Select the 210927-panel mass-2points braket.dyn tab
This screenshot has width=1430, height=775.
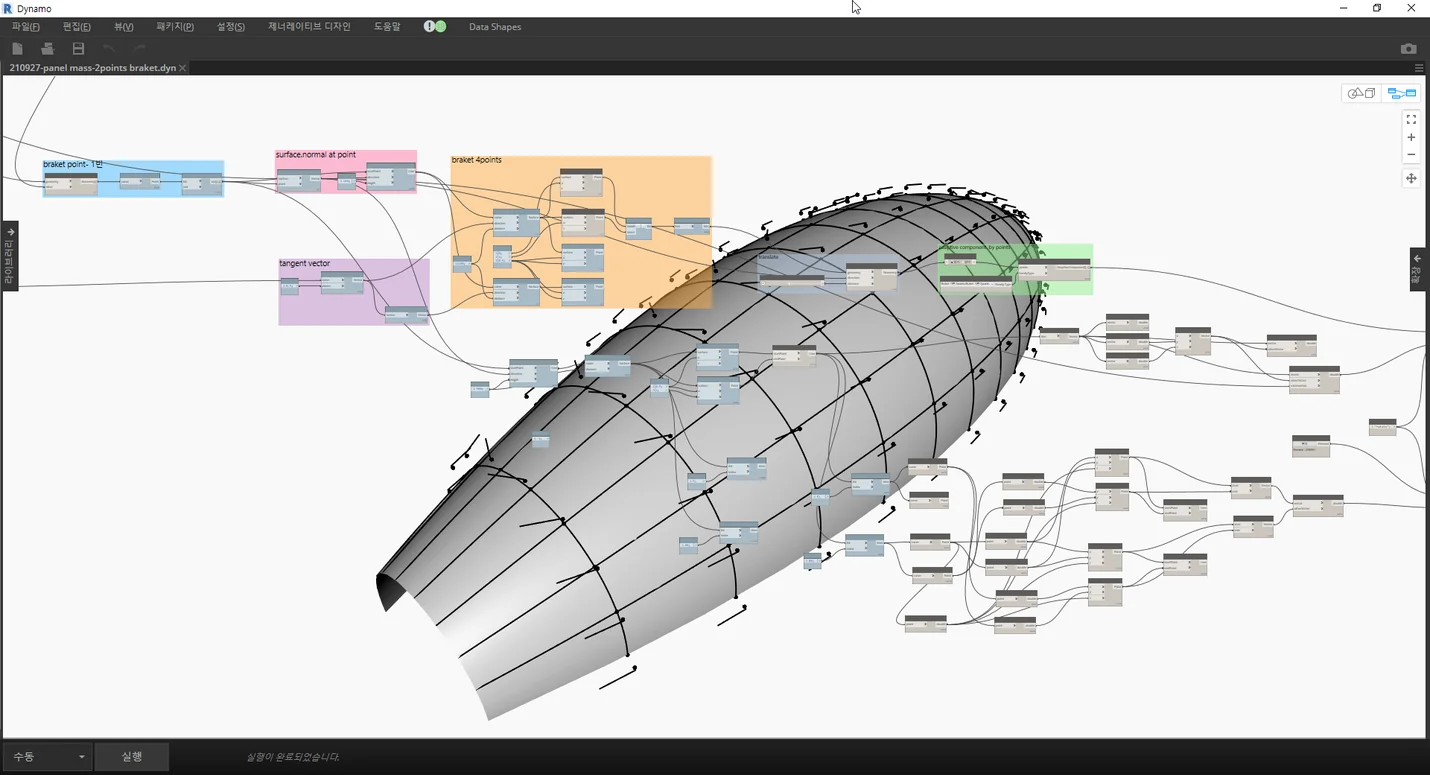92,68
